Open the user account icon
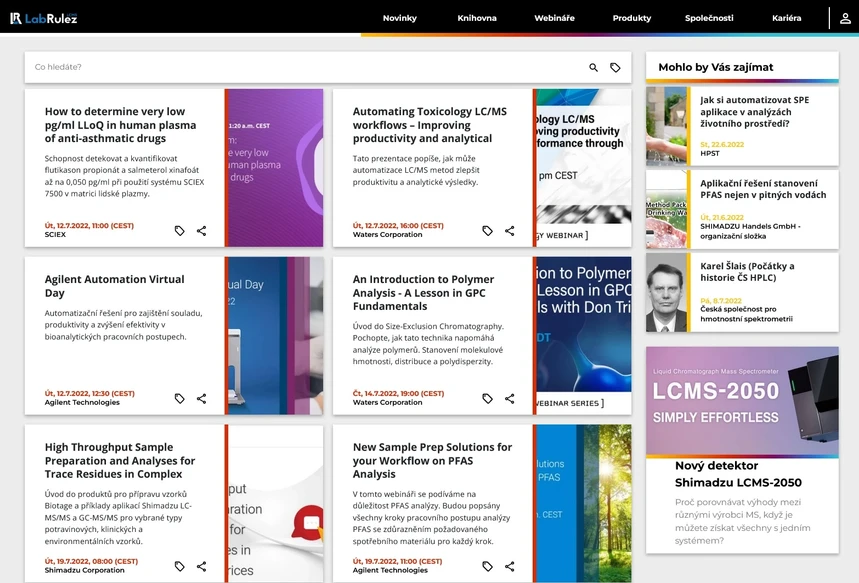The height and width of the screenshot is (583, 859). 845,18
